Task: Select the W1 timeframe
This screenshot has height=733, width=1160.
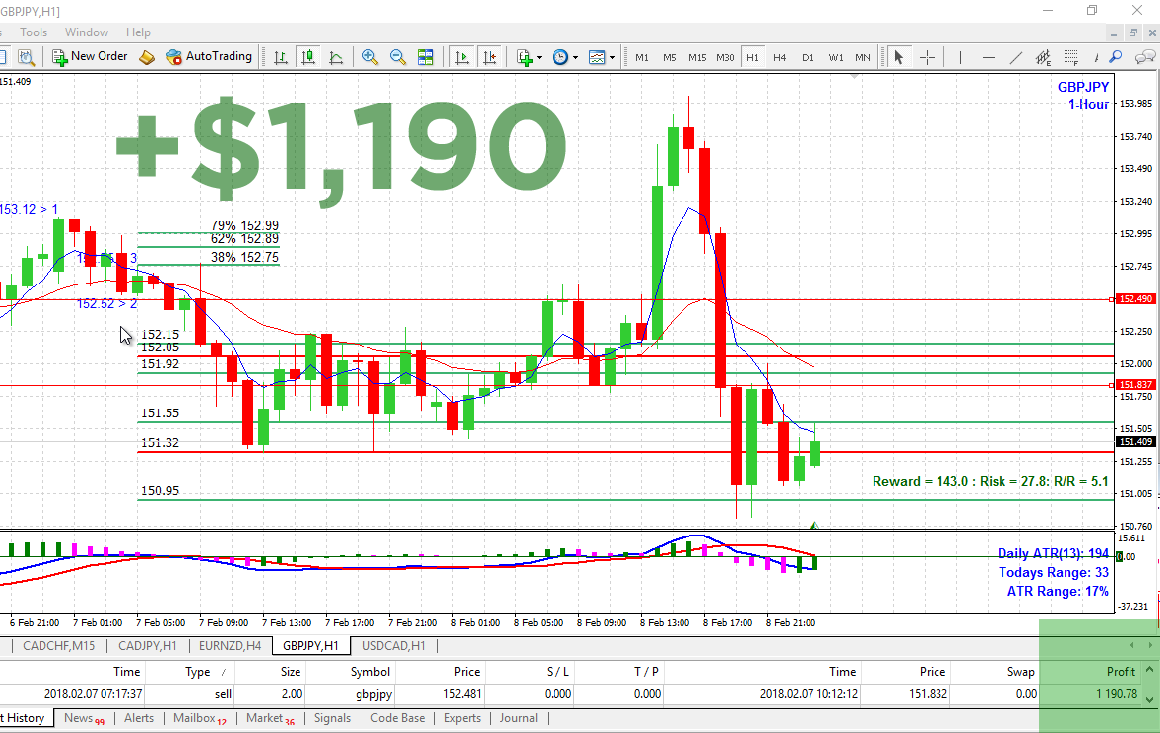Action: (x=836, y=57)
